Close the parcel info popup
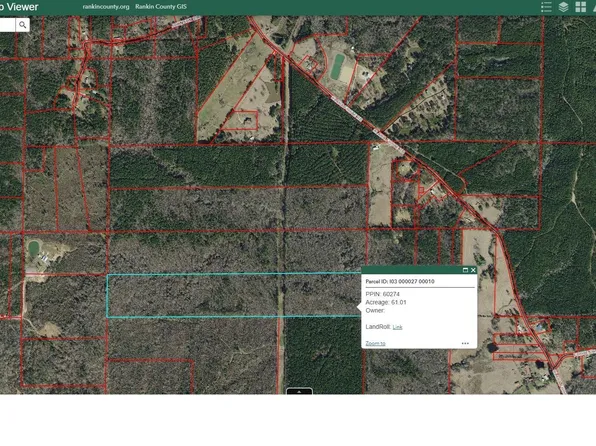Viewport: 596px width, 446px height. click(473, 270)
